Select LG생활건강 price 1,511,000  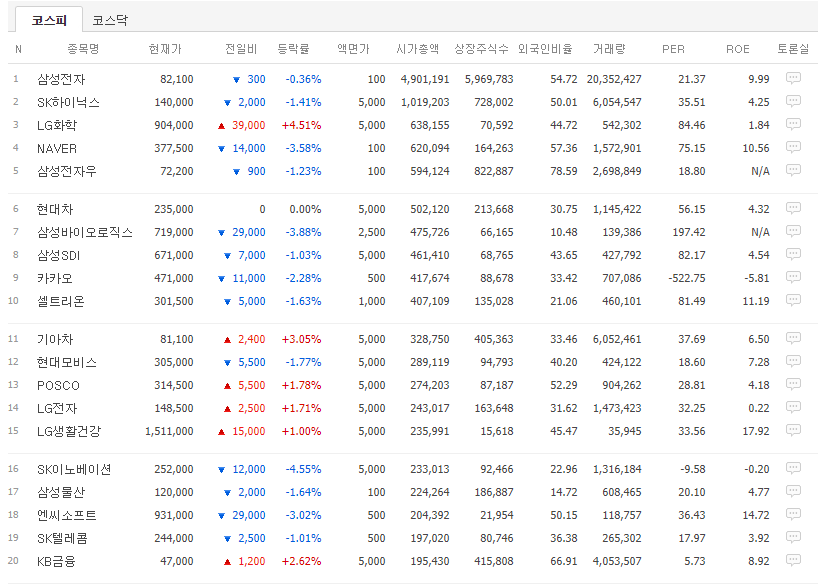[169, 431]
